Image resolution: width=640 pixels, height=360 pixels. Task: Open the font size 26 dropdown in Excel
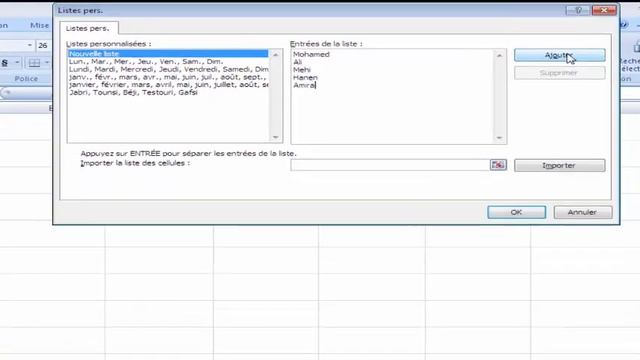29,45
